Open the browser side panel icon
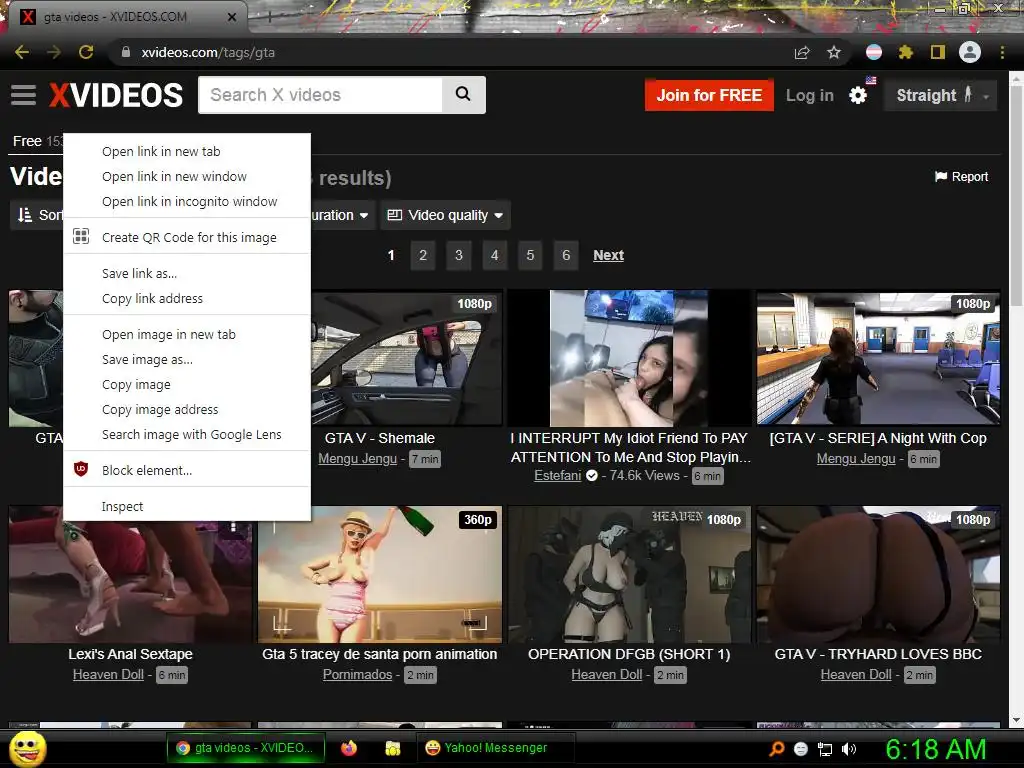The image size is (1024, 768). (x=938, y=52)
